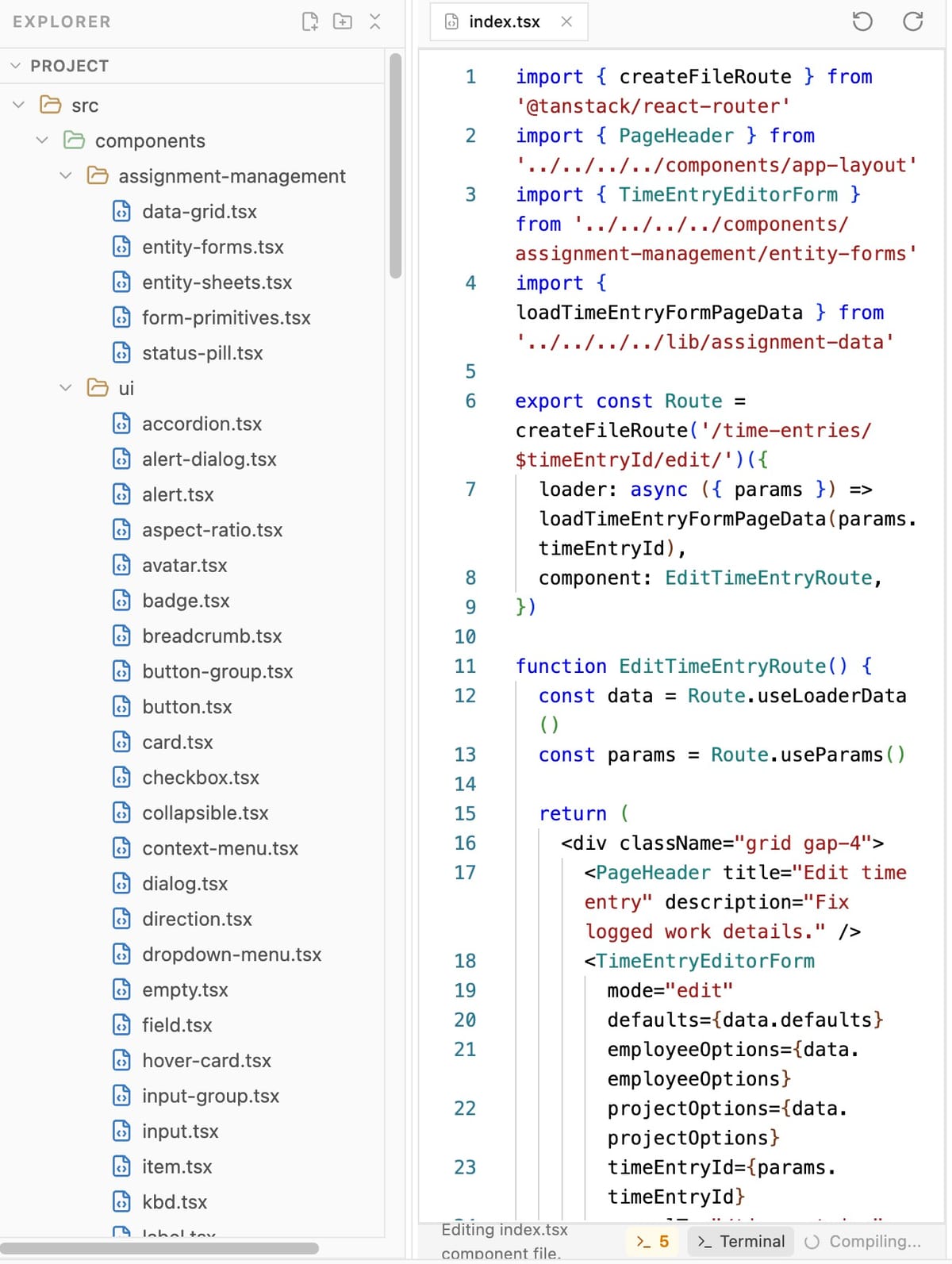The image size is (952, 1264).
Task: Click the src folder icon
Action: tap(51, 105)
